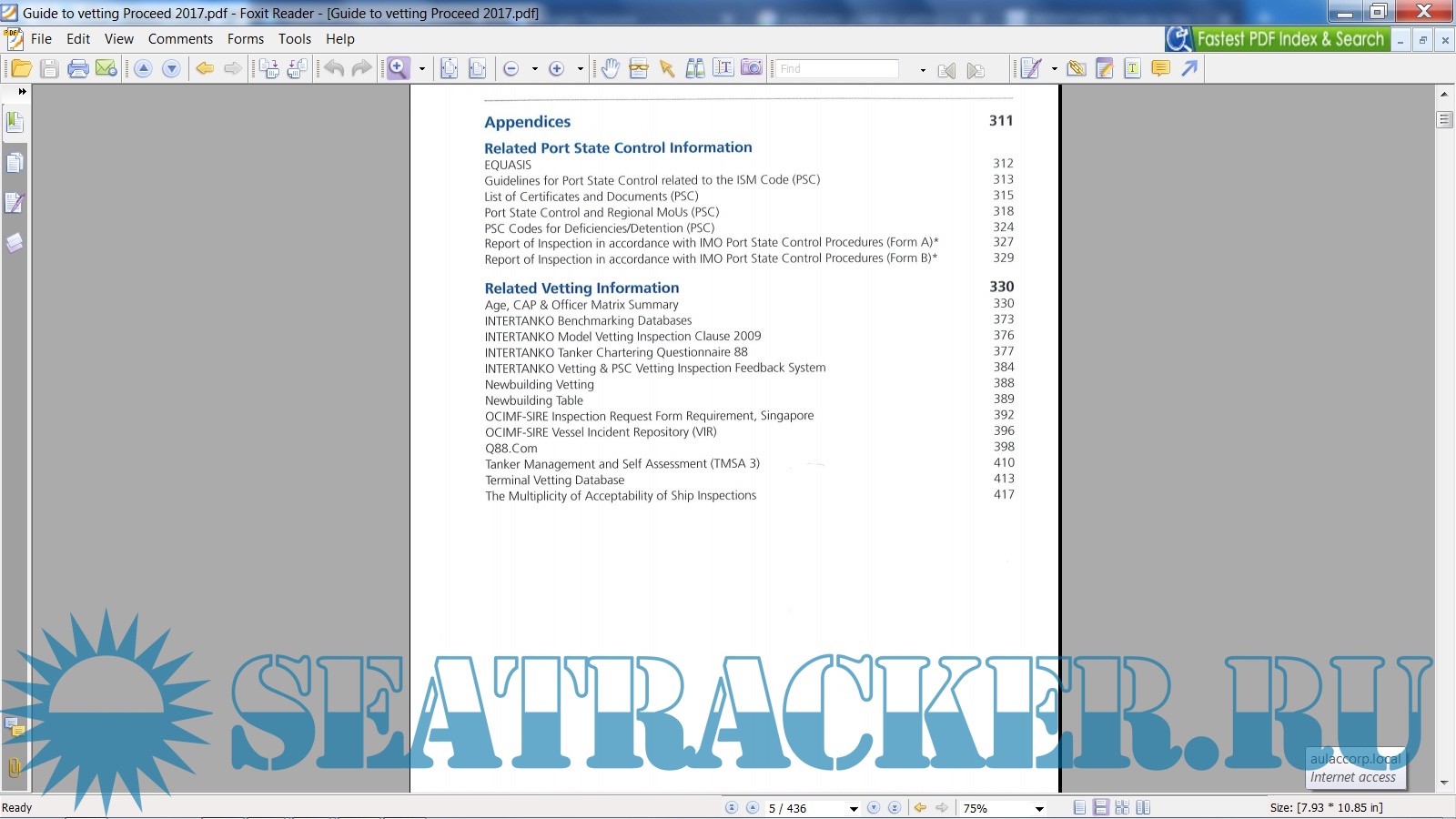This screenshot has height=819, width=1456.
Task: Toggle the Continuous page layout view
Action: [x=1101, y=808]
